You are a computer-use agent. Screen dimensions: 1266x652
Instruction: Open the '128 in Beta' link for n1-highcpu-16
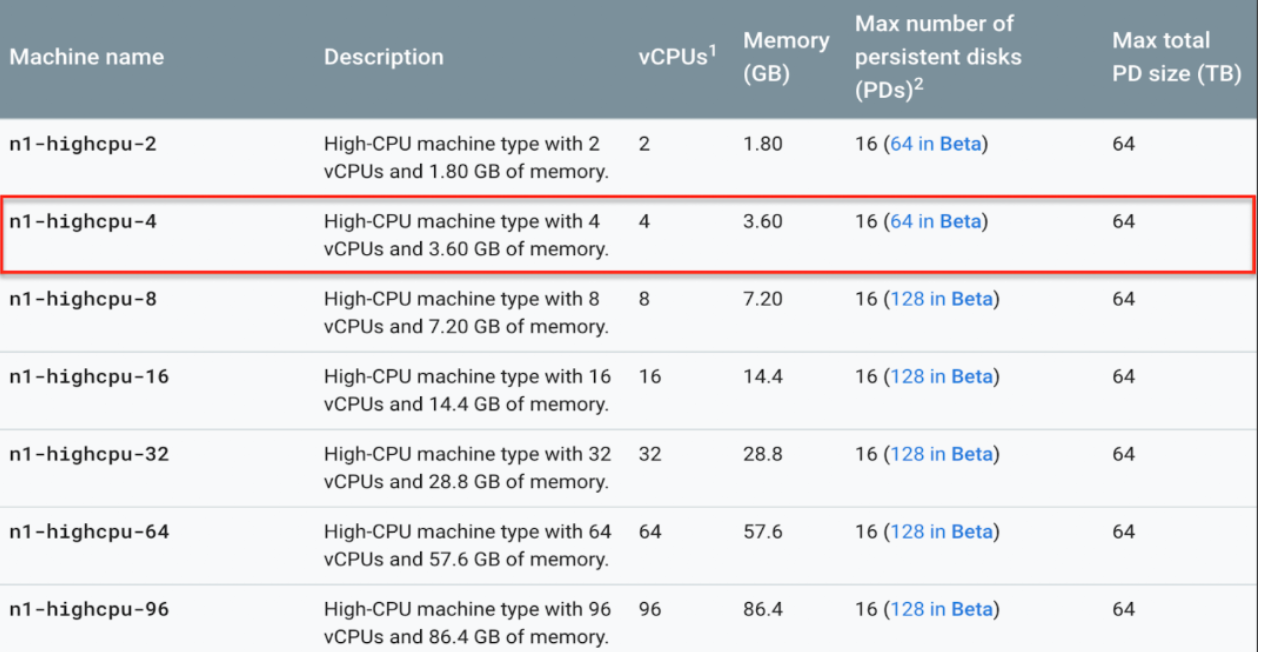(940, 377)
